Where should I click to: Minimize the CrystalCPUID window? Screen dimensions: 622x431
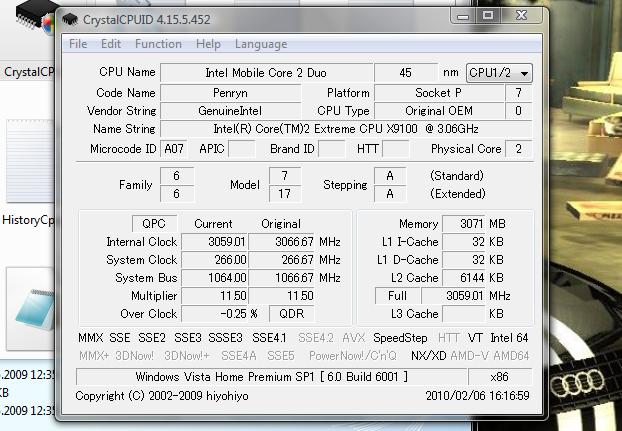pos(463,16)
